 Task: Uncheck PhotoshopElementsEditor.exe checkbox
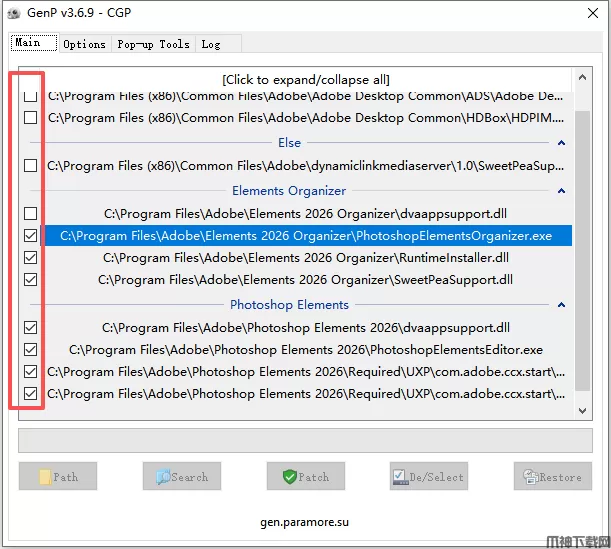coord(30,350)
